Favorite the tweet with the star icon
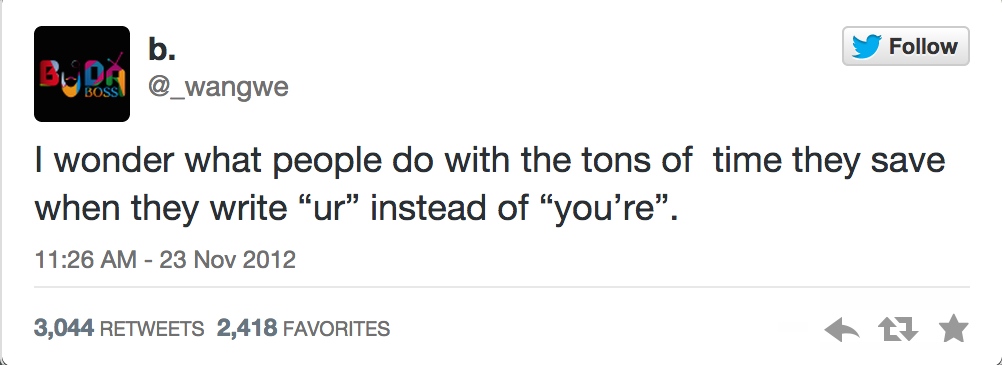Screen dimensions: 1002x365 pyautogui.click(x=953, y=329)
